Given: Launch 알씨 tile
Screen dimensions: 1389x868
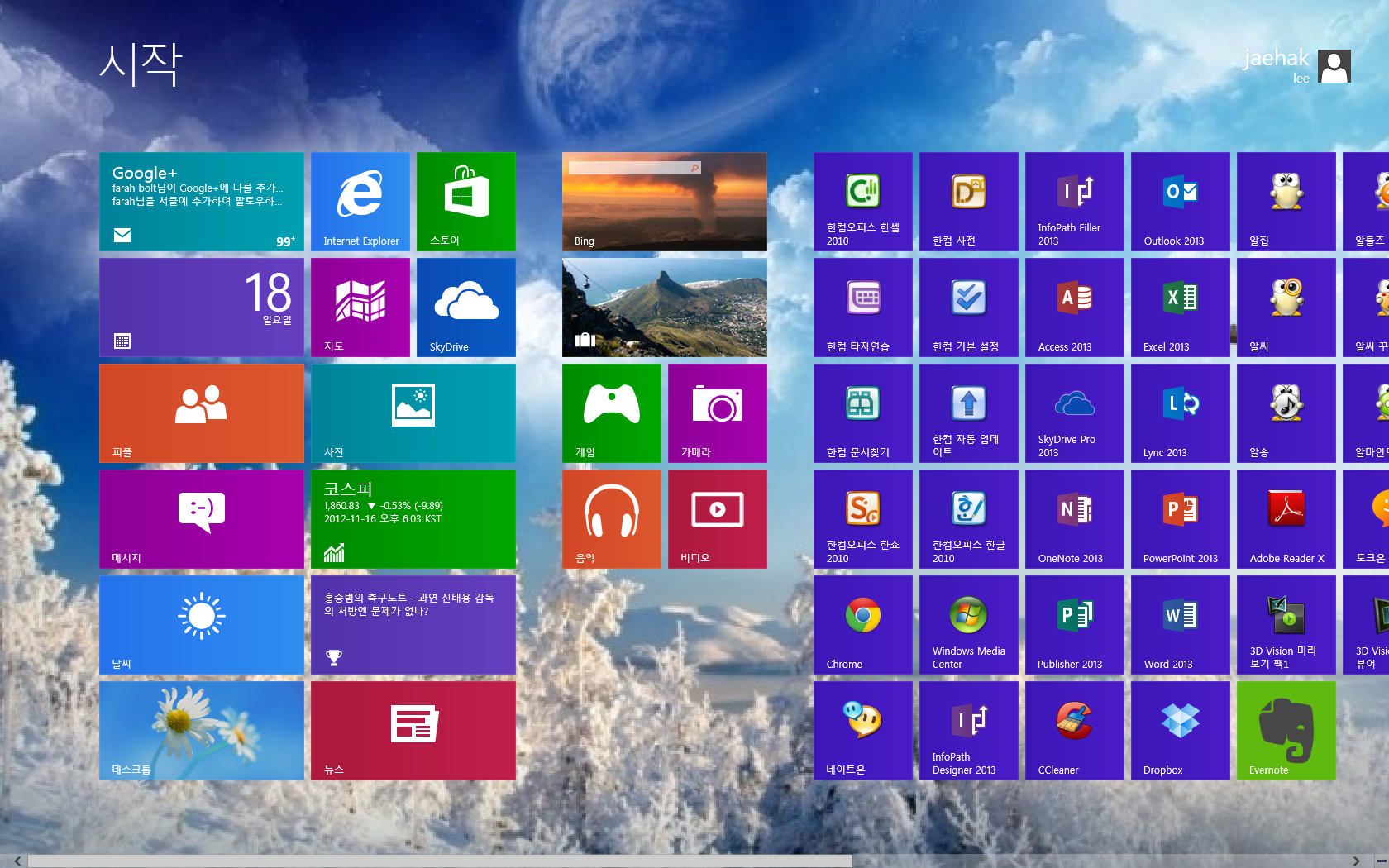Looking at the screenshot, I should coord(1286,308).
